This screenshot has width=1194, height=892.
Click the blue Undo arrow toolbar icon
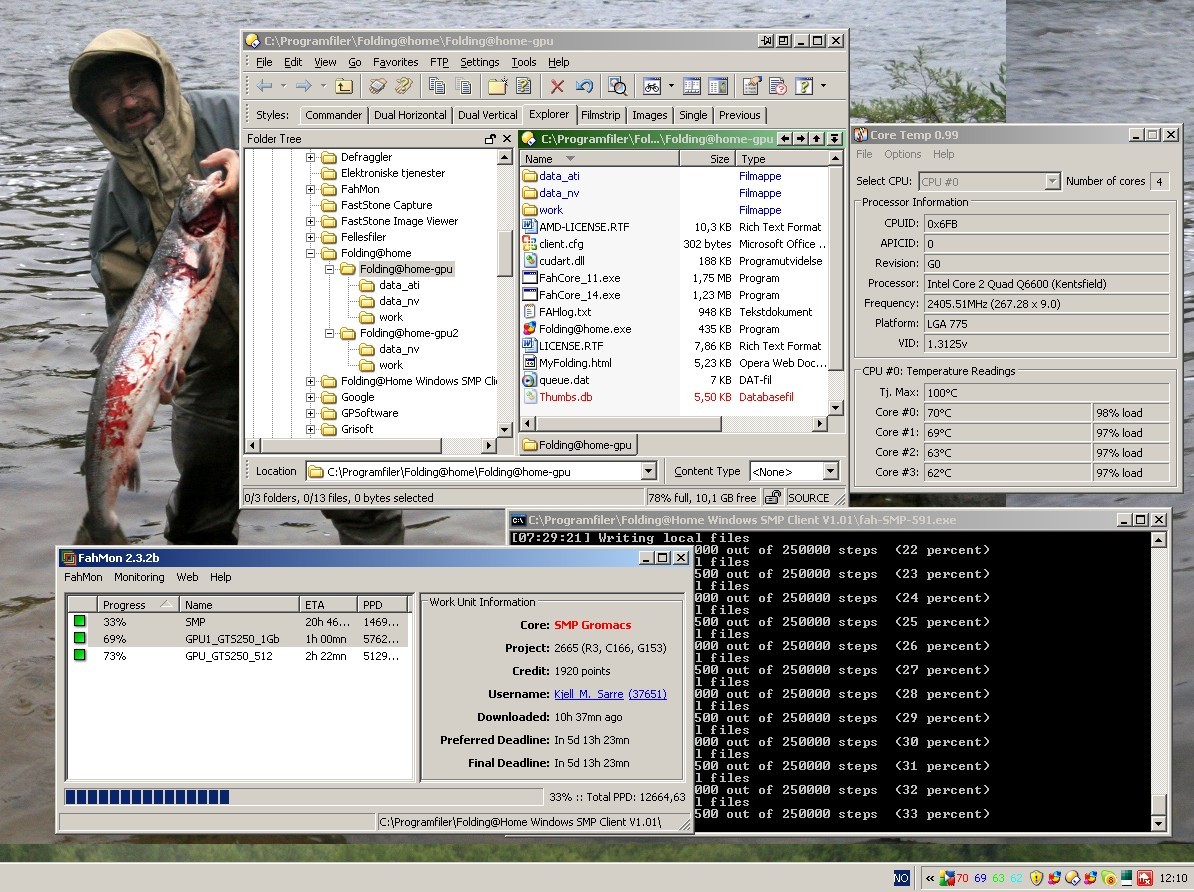tap(584, 86)
